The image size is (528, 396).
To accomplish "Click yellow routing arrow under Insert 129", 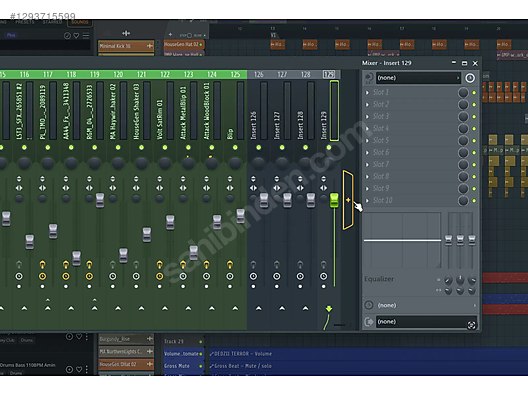I will pos(329,308).
